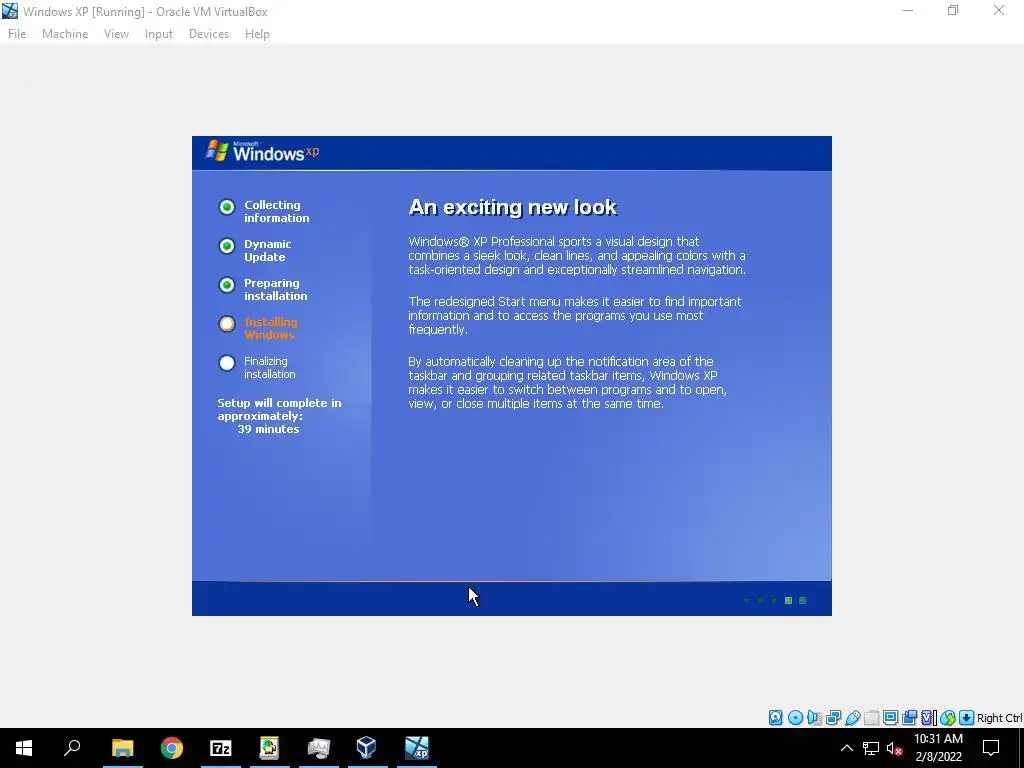Open the Windows notification center

tap(991, 748)
